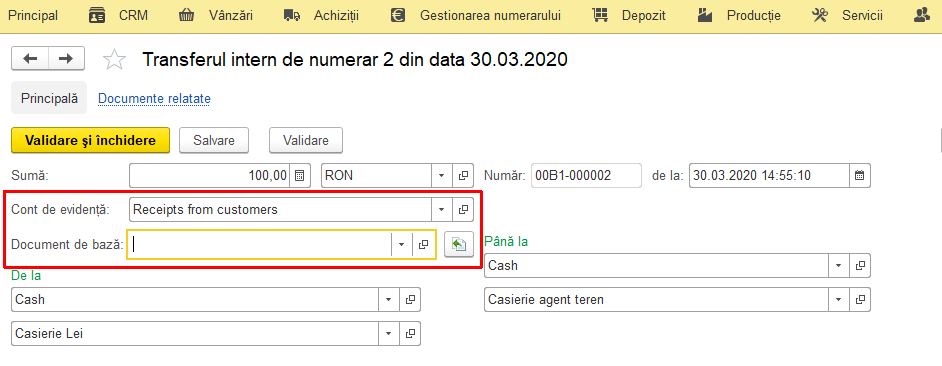Open the Depozit section

643,16
